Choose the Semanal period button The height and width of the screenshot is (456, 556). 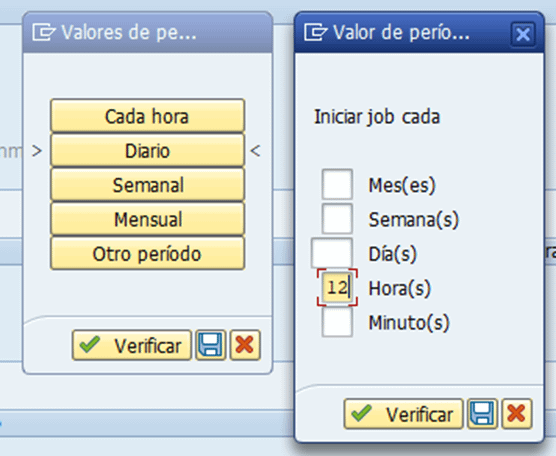pyautogui.click(x=148, y=185)
